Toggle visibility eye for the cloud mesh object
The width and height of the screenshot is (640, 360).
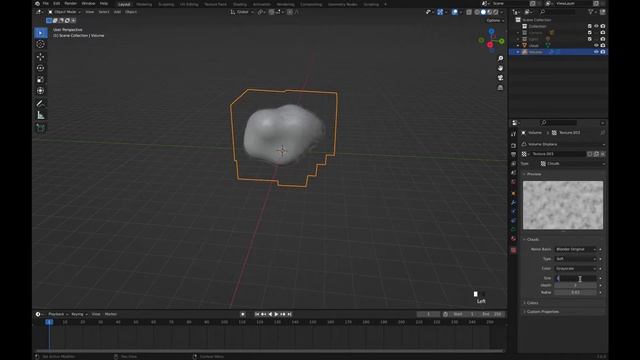coord(596,45)
